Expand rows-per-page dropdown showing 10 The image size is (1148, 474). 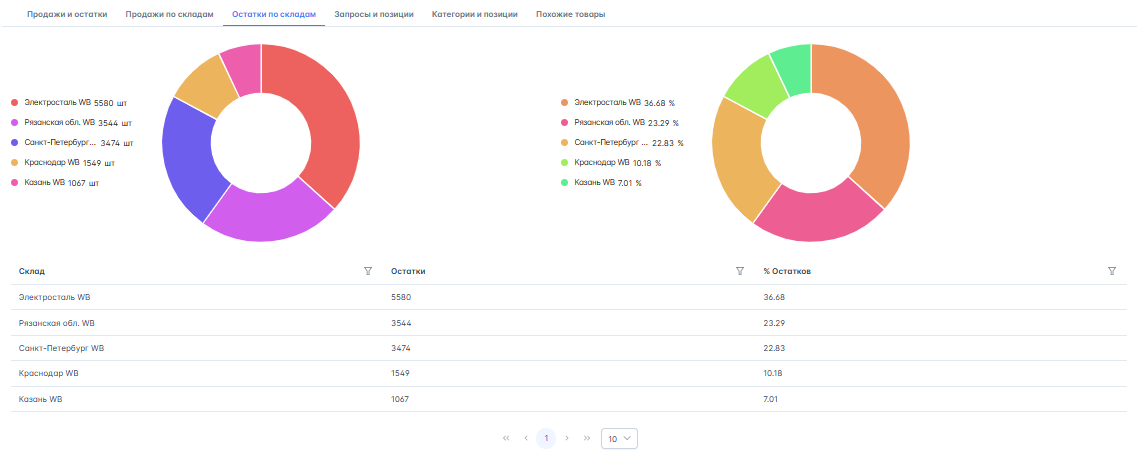pos(619,438)
